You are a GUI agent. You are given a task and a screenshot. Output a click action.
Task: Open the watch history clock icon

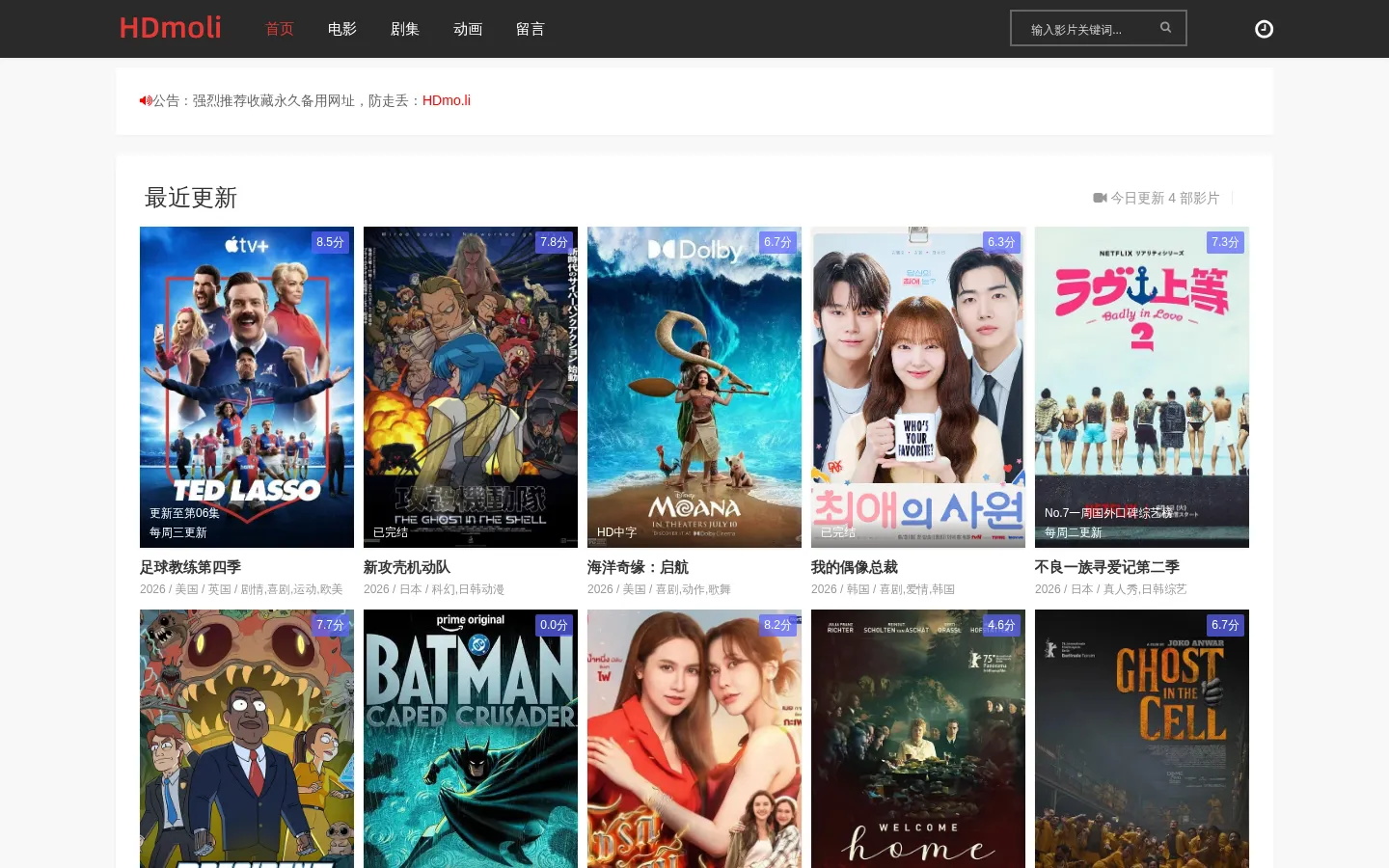tap(1264, 29)
